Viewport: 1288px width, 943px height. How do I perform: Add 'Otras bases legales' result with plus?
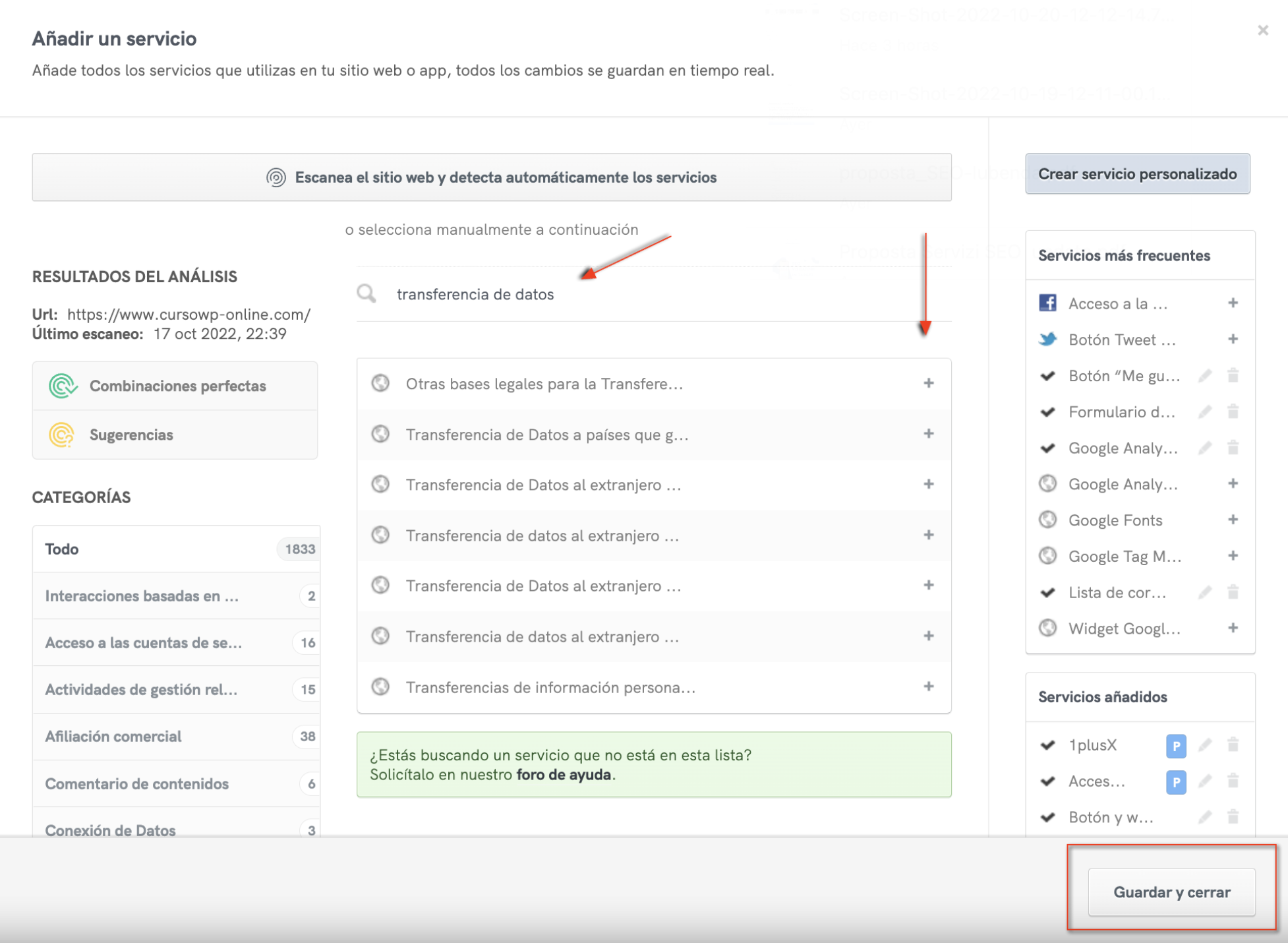click(928, 383)
